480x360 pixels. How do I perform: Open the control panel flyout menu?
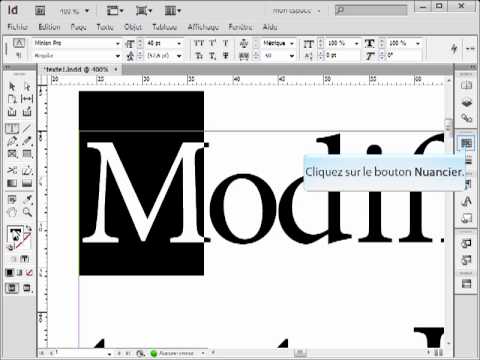click(470, 49)
